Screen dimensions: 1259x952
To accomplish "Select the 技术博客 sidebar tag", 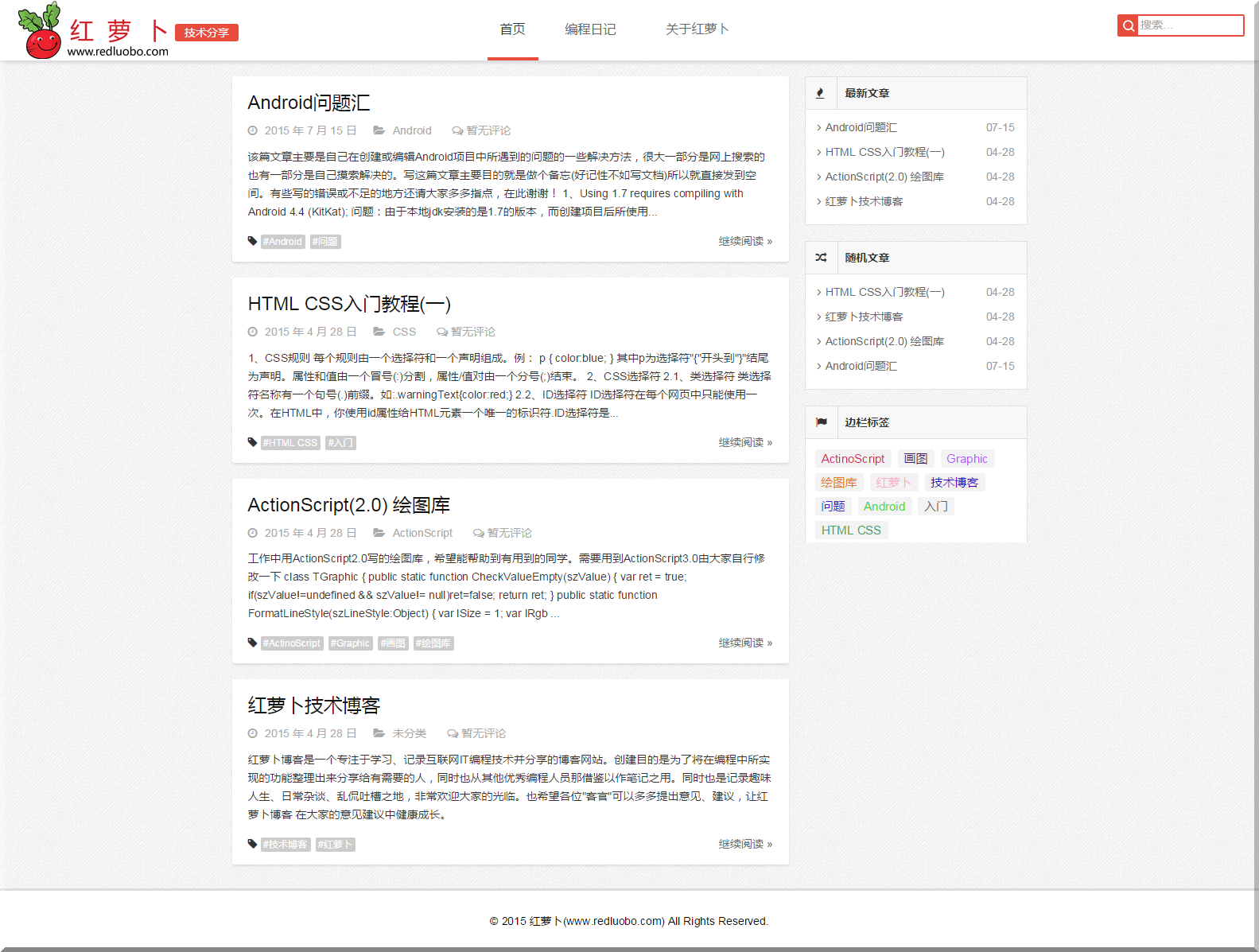I will click(x=954, y=483).
